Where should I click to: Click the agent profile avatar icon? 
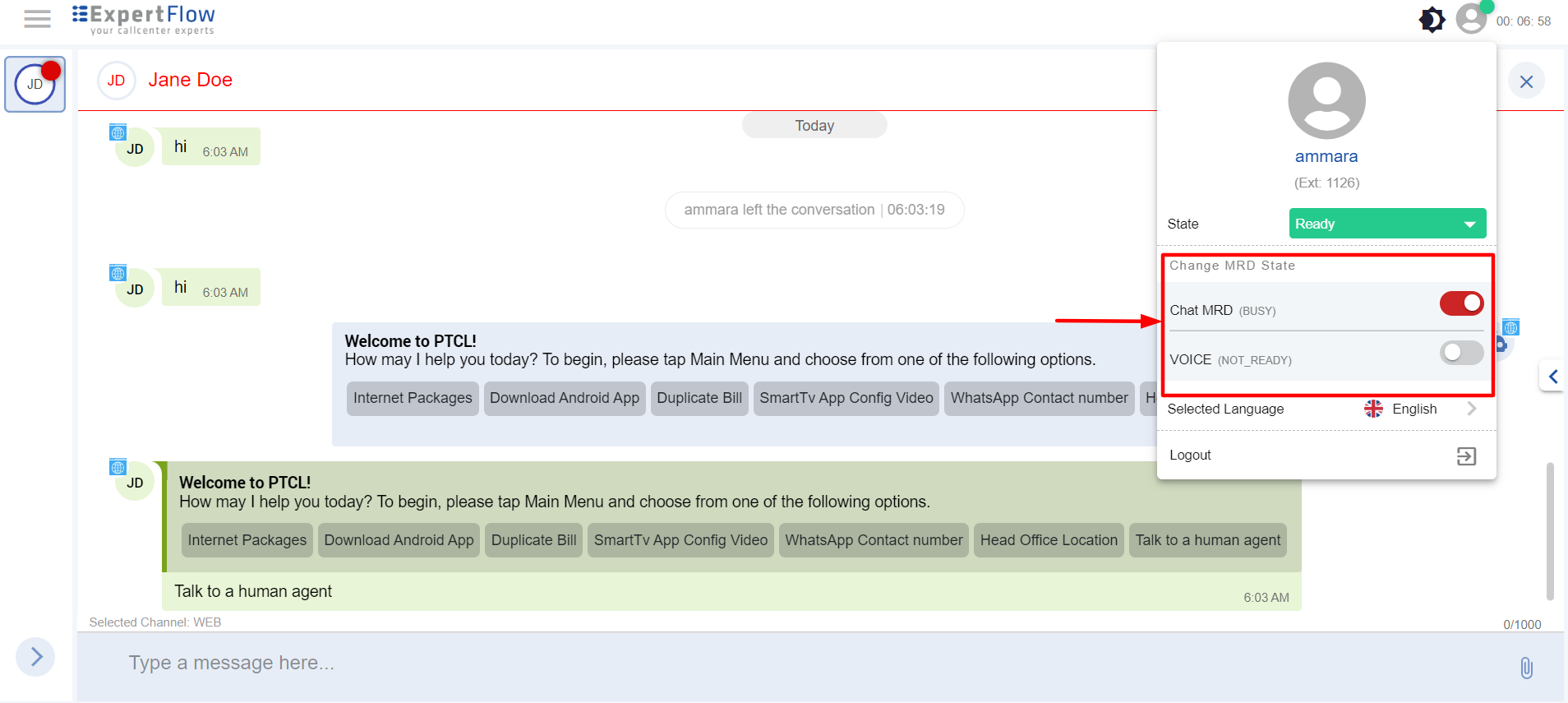(x=1471, y=18)
